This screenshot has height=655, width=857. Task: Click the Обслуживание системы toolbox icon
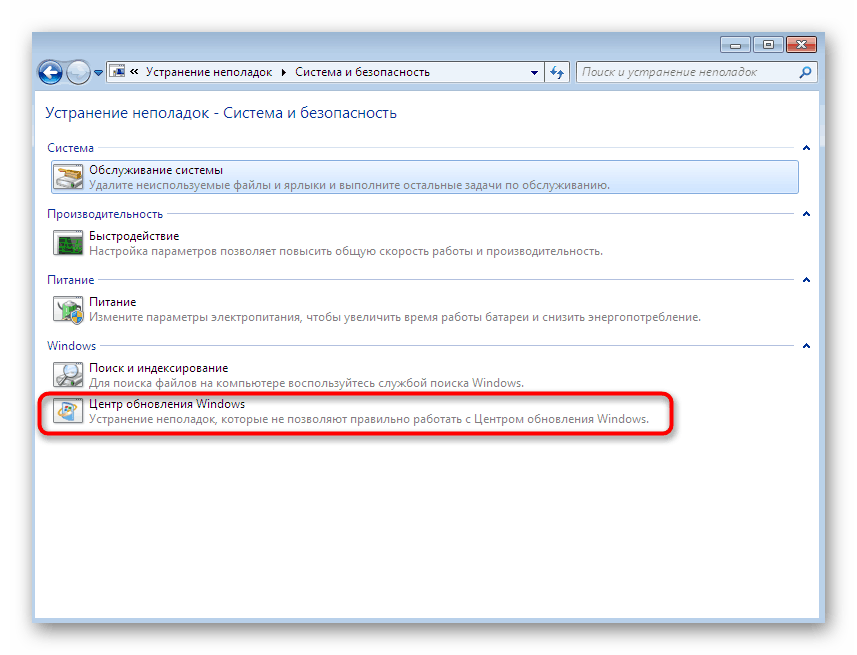tap(67, 176)
